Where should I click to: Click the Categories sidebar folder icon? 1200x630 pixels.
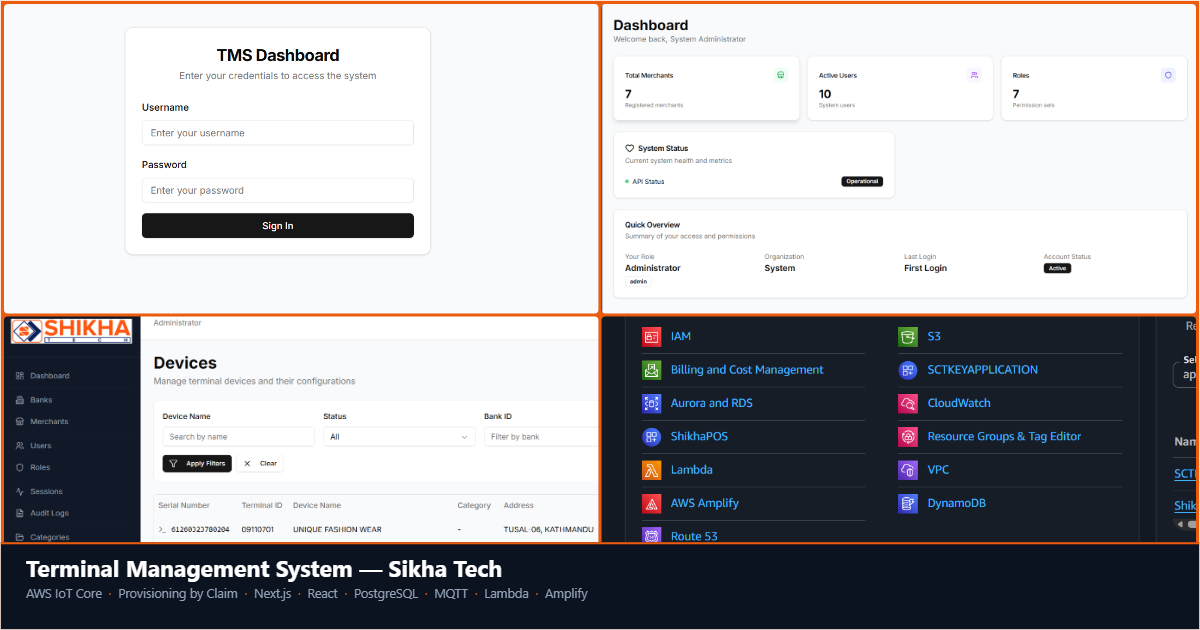(20, 537)
